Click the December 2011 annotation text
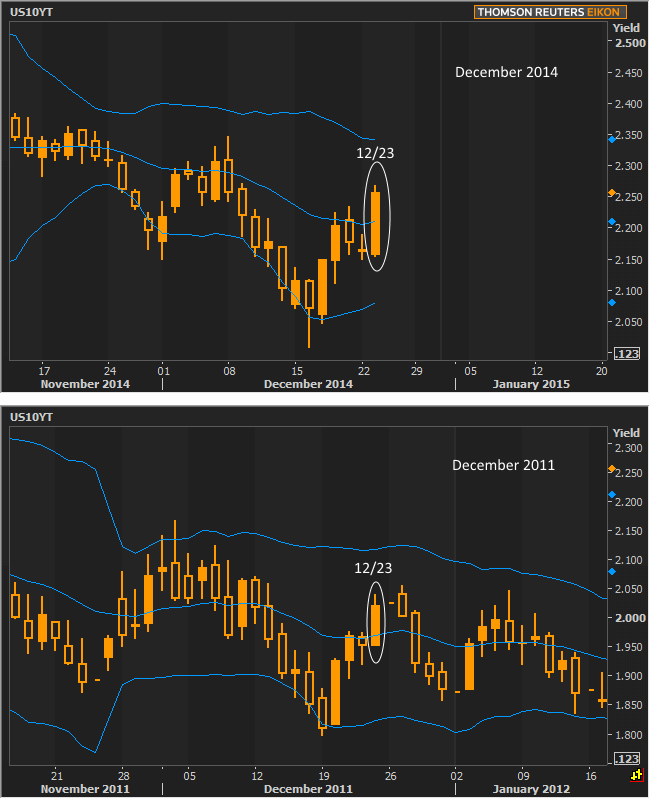 pyautogui.click(x=502, y=465)
